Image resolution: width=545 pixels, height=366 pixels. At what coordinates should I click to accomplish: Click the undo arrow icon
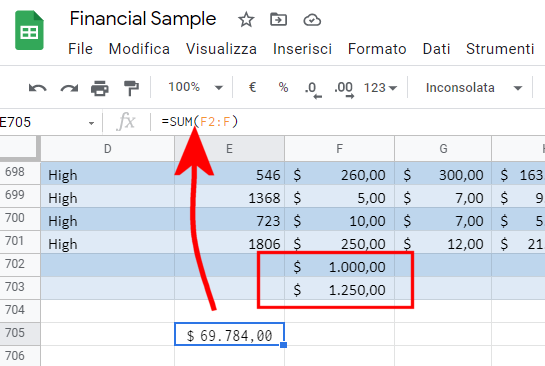(x=38, y=88)
